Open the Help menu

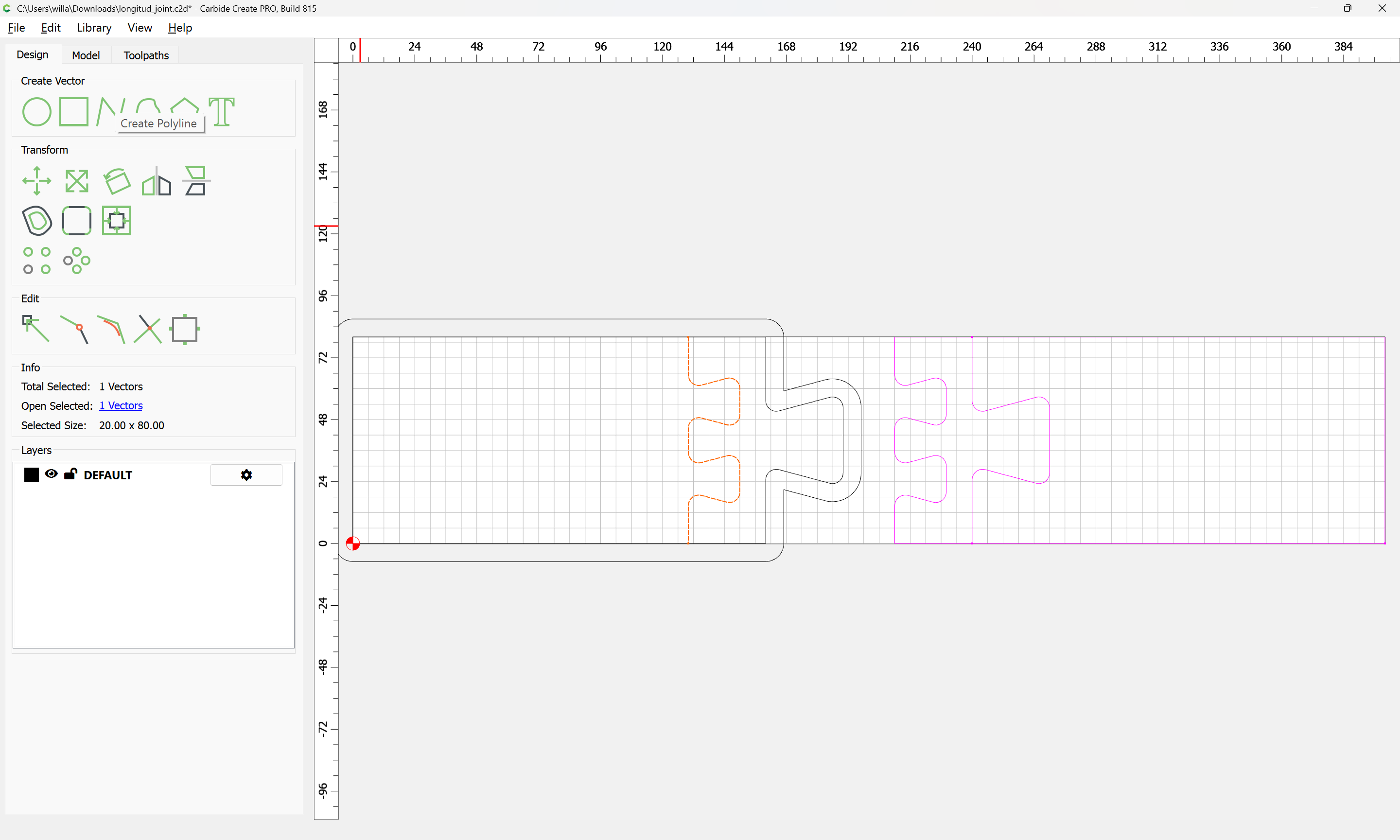point(180,28)
